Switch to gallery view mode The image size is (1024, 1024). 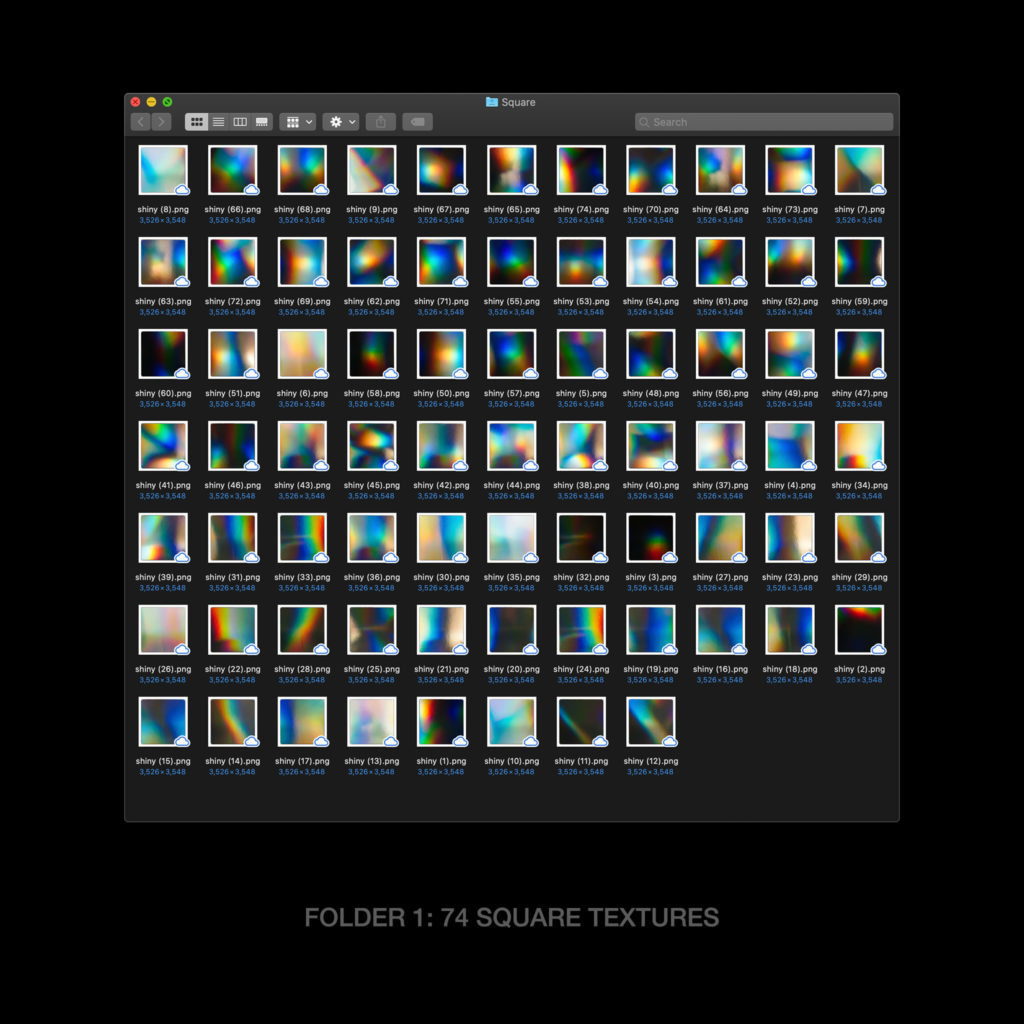(x=262, y=122)
